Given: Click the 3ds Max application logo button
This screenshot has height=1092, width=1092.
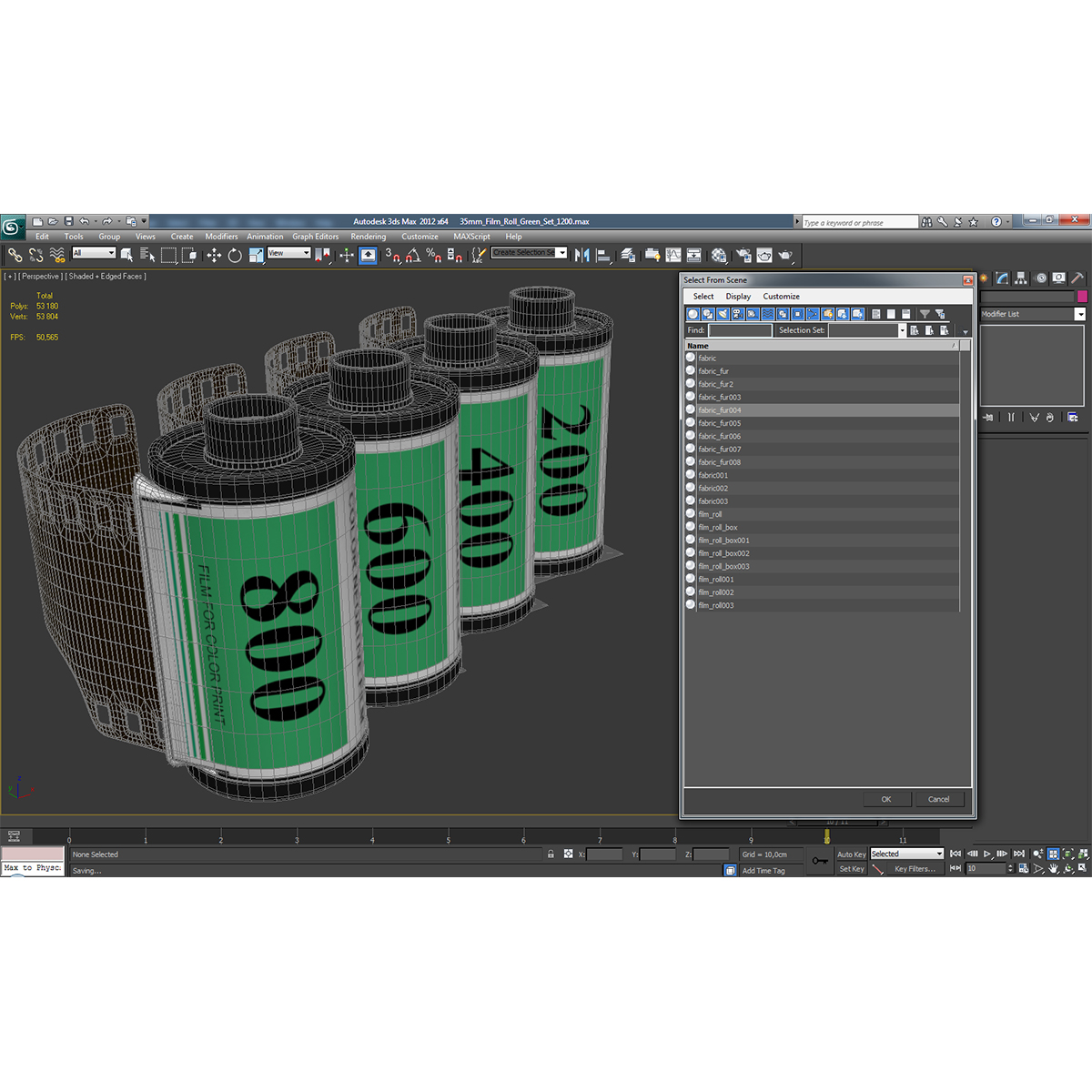Looking at the screenshot, I should click(13, 227).
